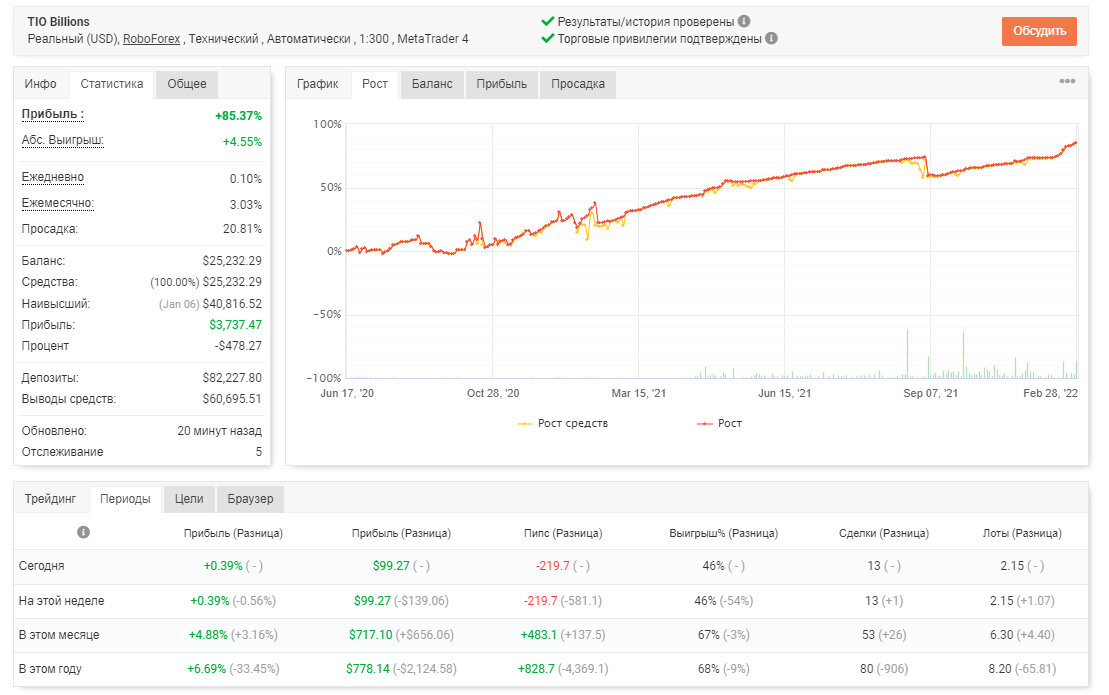Screen dimensions: 1109x695
Task: Toggle Рост legend series on chart
Action: pyautogui.click(x=719, y=424)
